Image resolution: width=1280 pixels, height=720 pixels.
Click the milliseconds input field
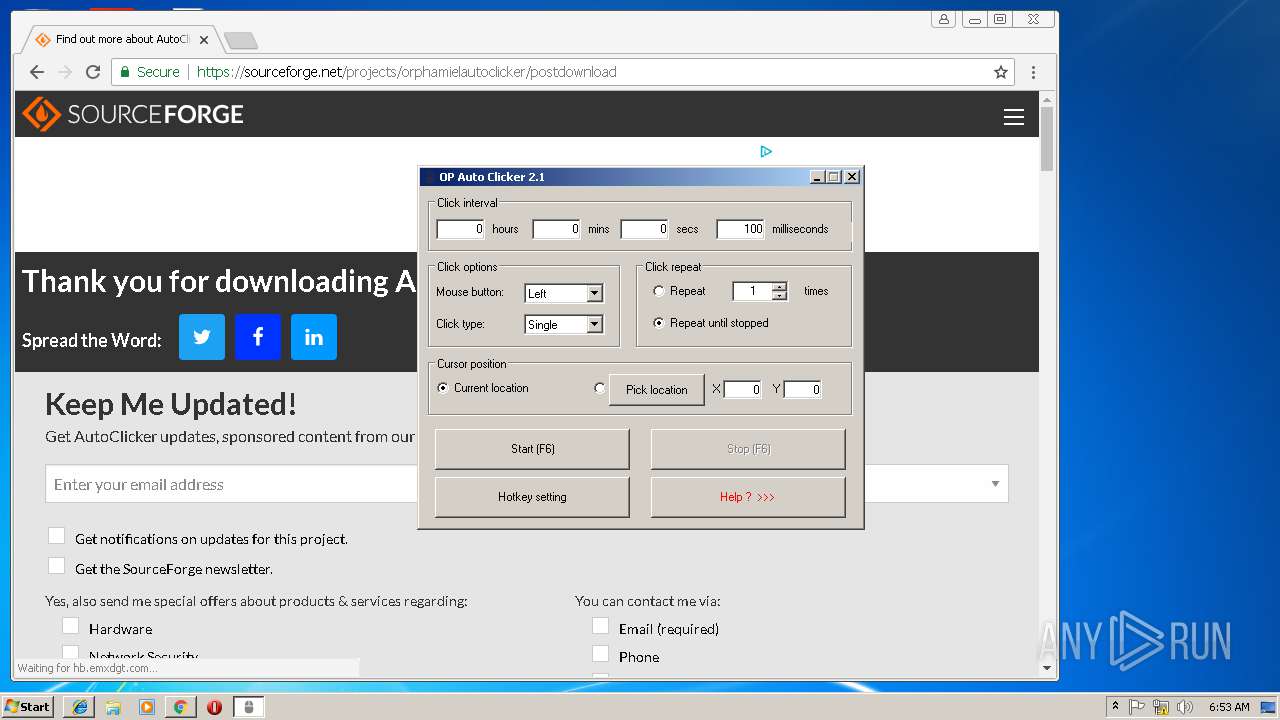click(x=740, y=229)
